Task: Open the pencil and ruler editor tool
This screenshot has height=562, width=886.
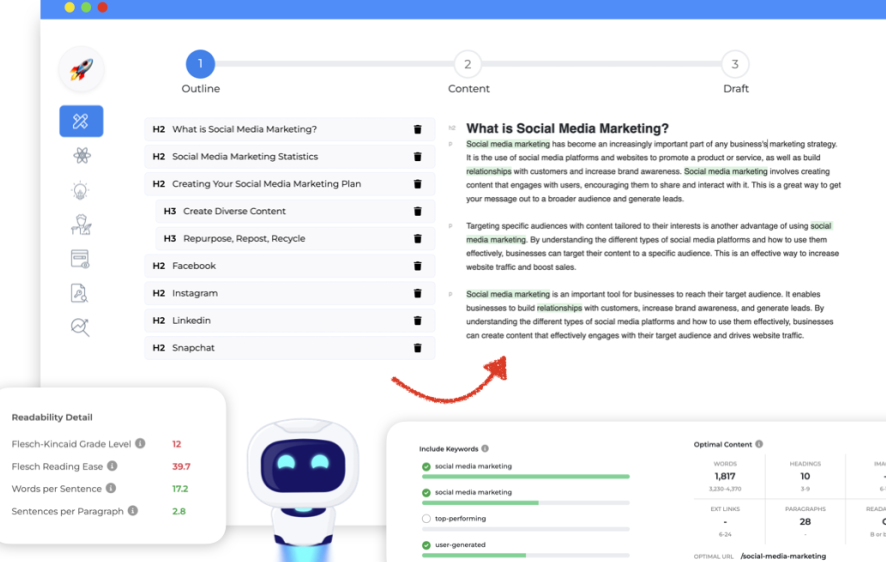Action: 81,121
